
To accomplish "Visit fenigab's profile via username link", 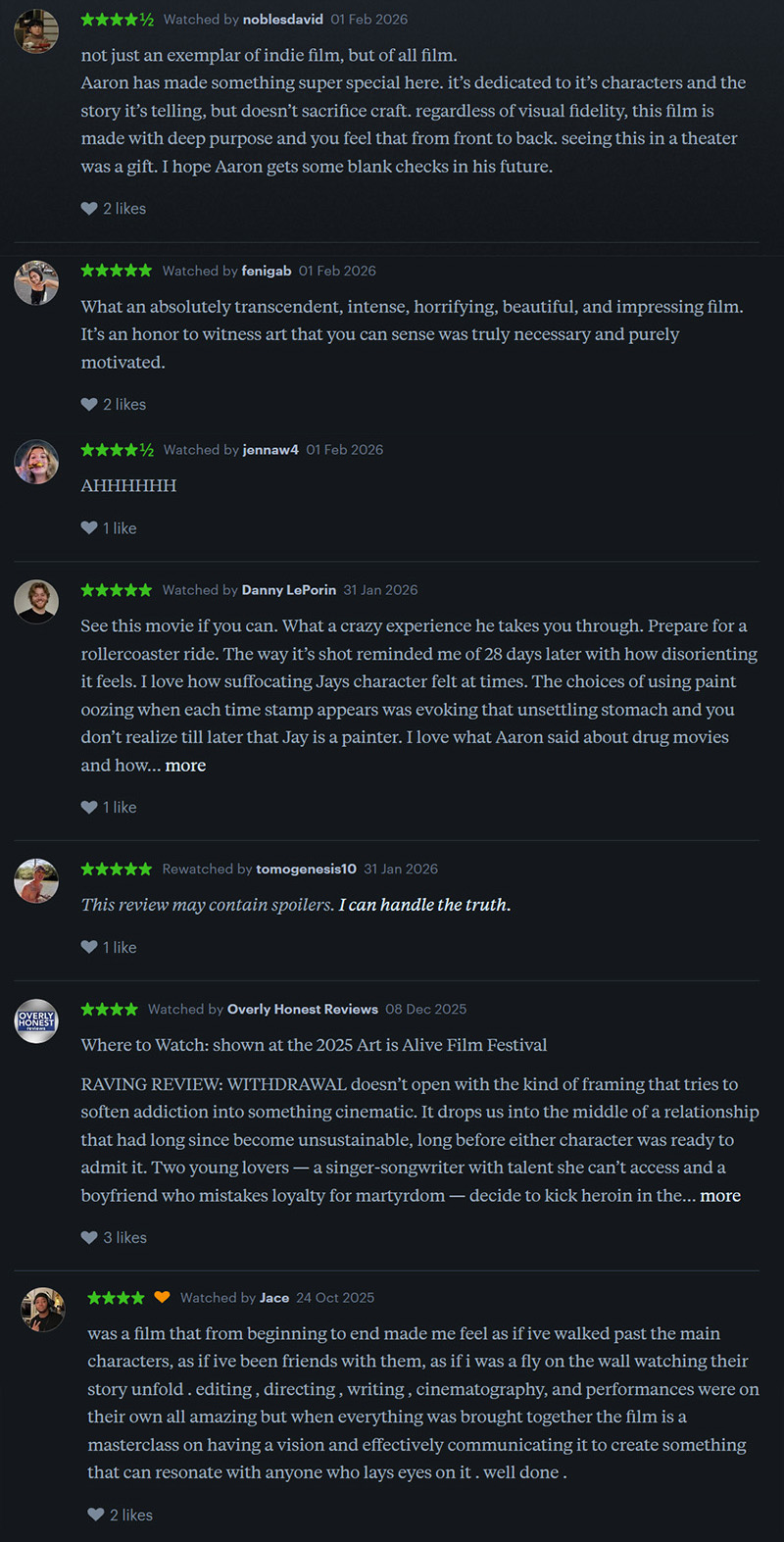I will [x=267, y=271].
